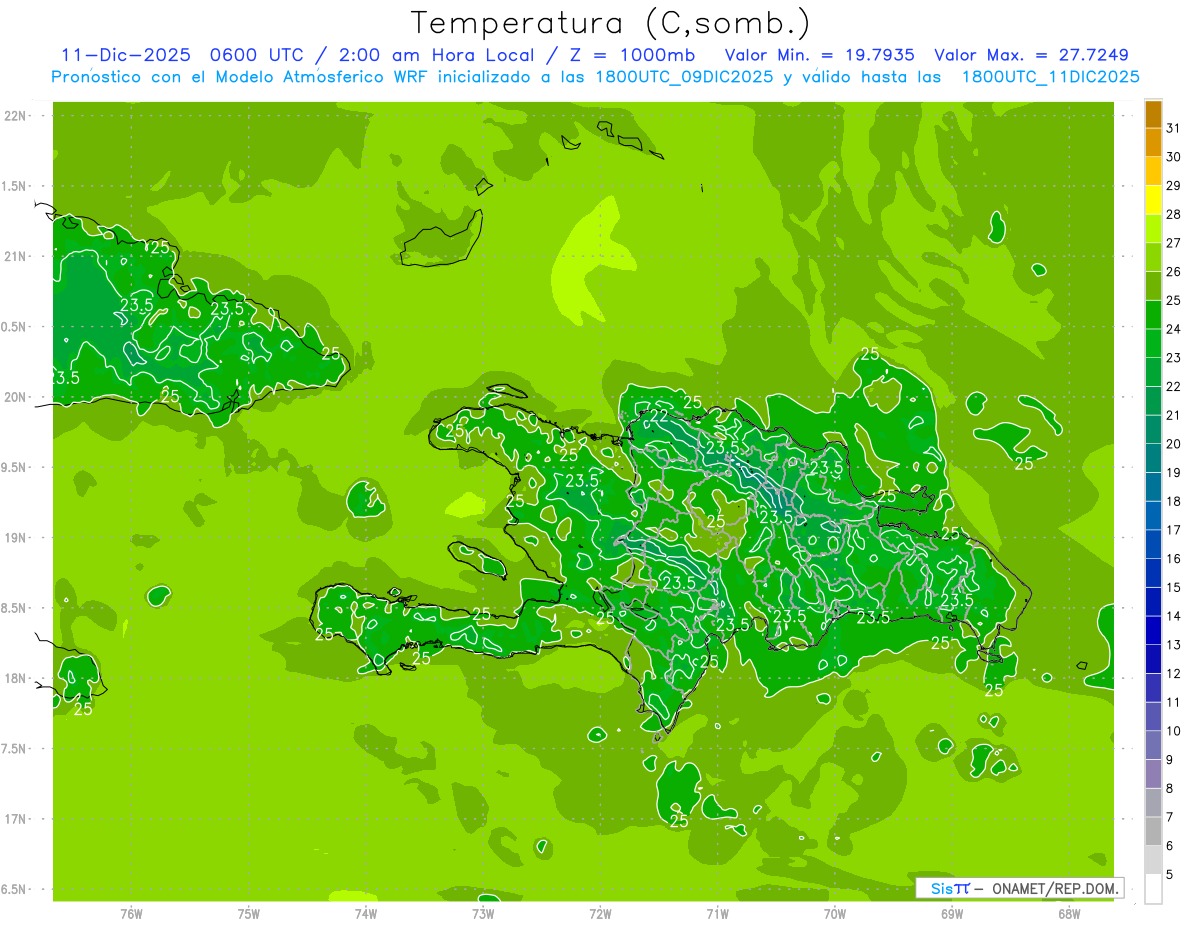Click the green legend band between 24 and 25
Viewport: 1200px width, 927px height.
pos(1153,314)
